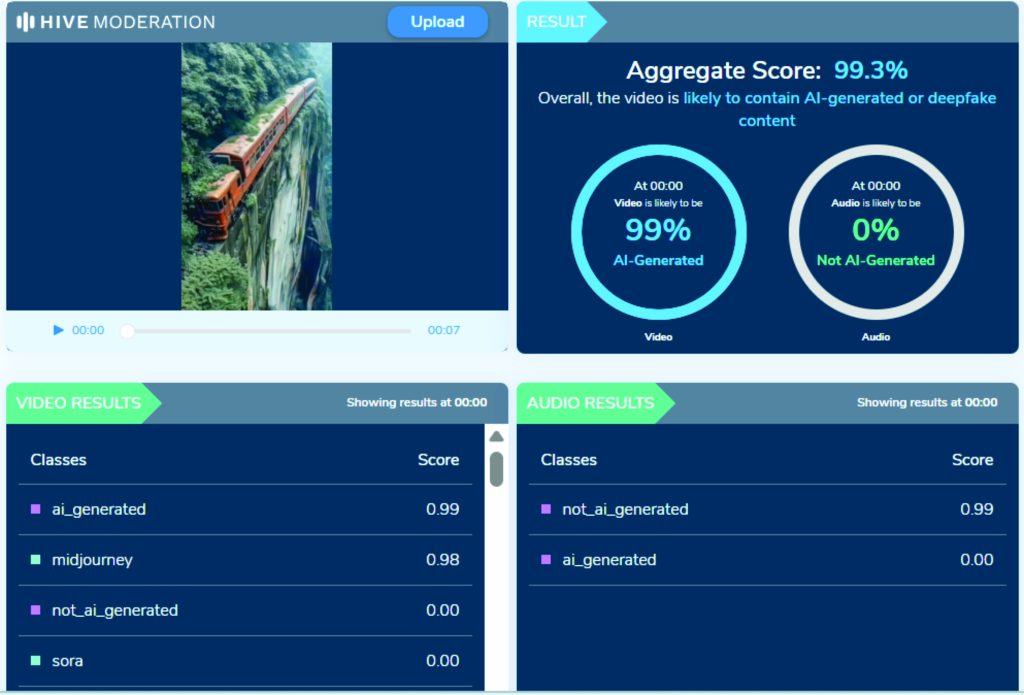The width and height of the screenshot is (1024, 695).
Task: Click the sora class label
Action: (67, 661)
